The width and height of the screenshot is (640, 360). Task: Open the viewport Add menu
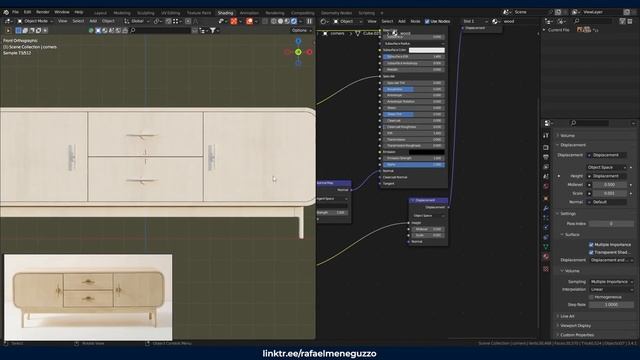pos(93,21)
